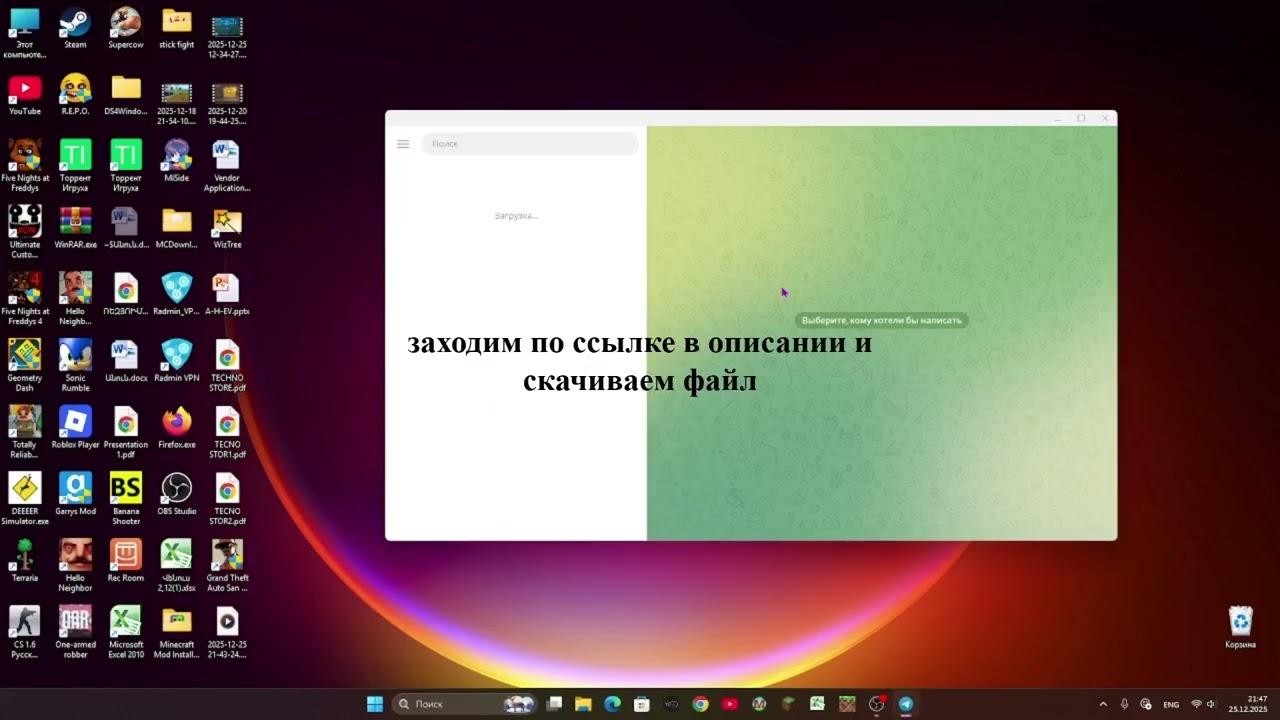Open OBS Studio from the desktop

[x=177, y=494]
